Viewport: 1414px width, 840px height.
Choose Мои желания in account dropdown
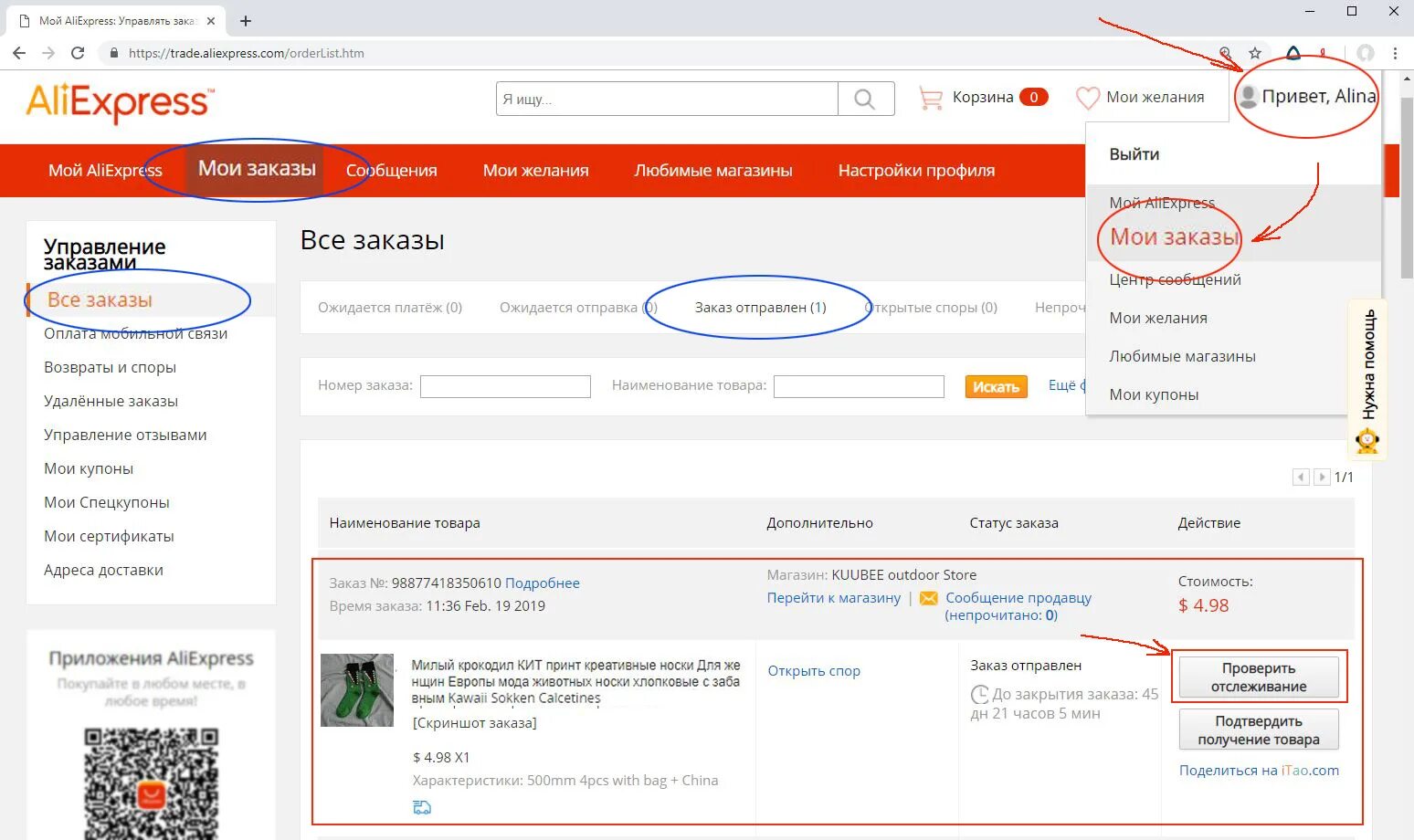tap(1158, 318)
